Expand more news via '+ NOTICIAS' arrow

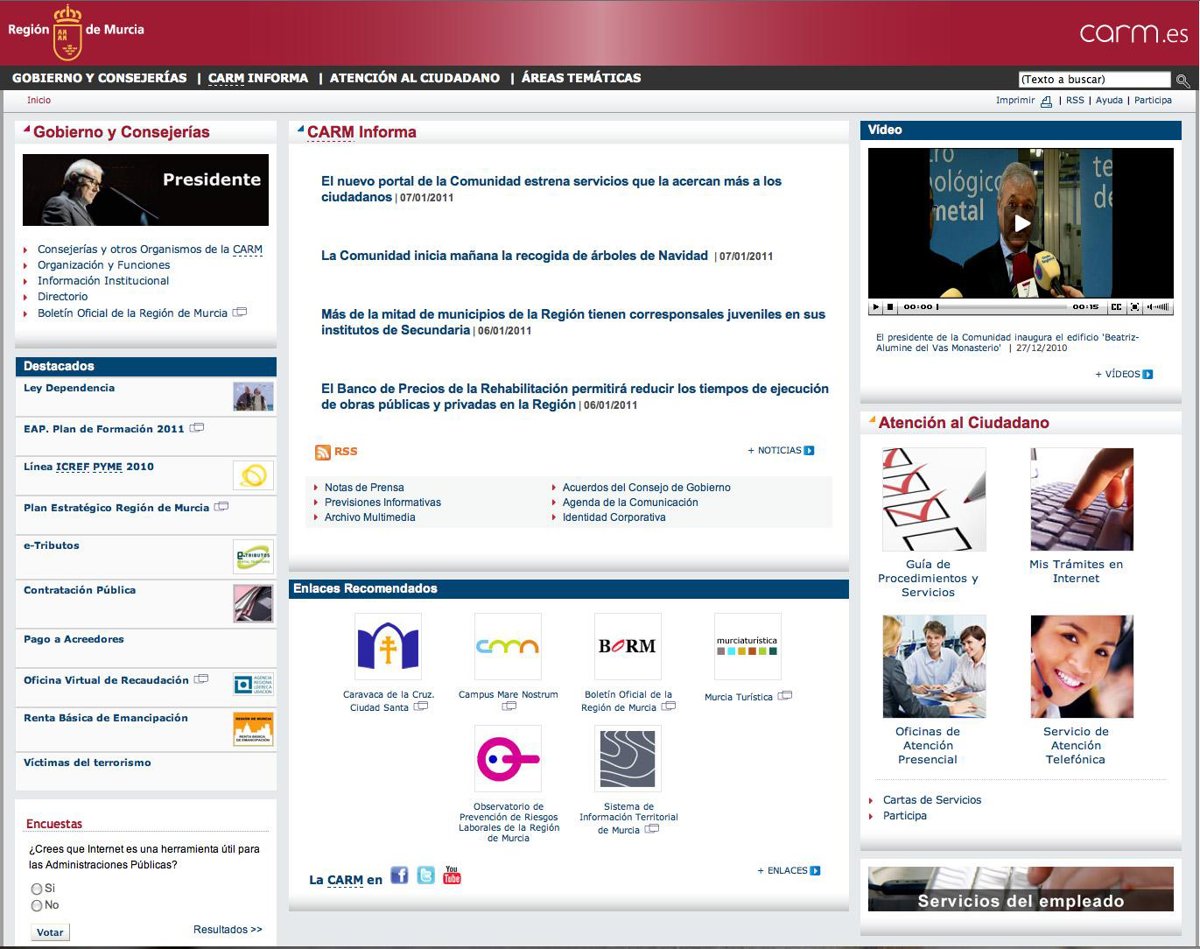click(x=809, y=451)
